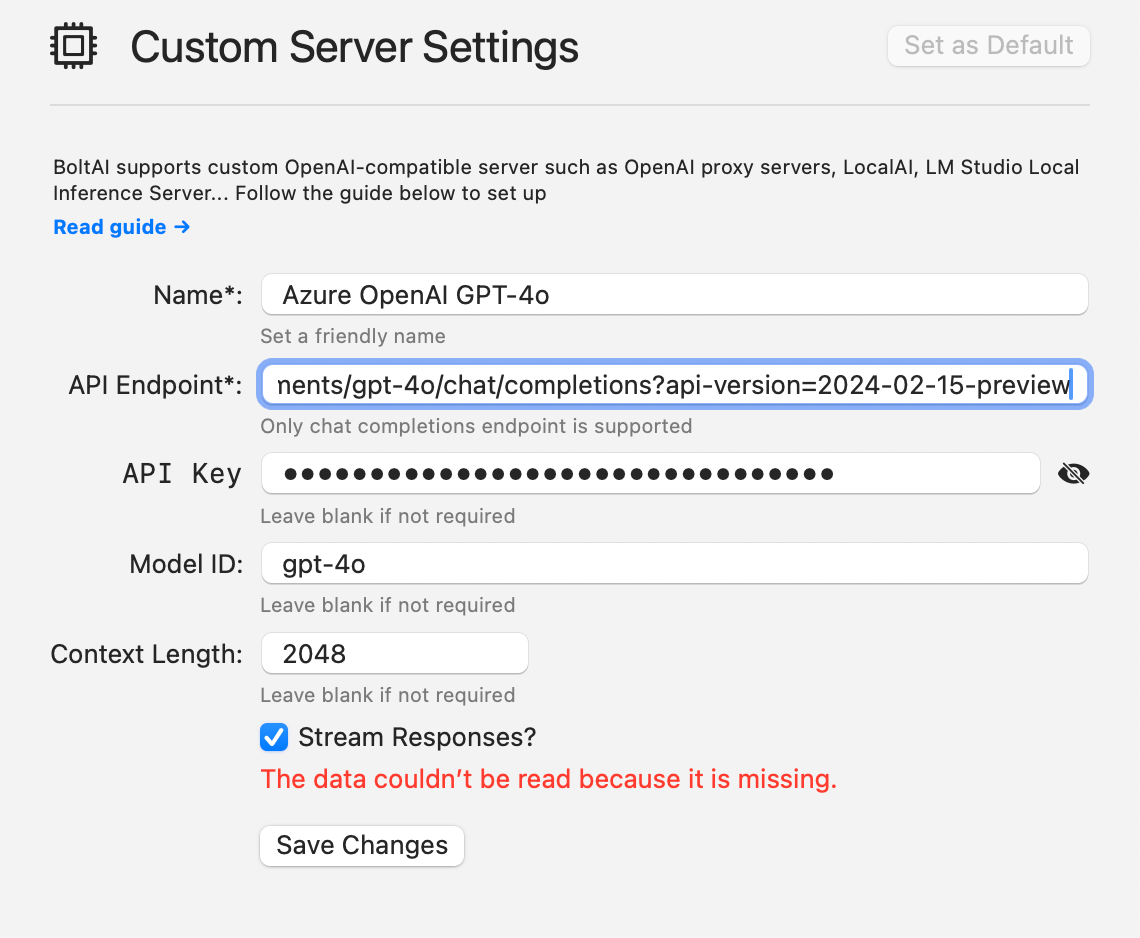Viewport: 1140px width, 938px height.
Task: Select the Model ID field
Action: (x=674, y=564)
